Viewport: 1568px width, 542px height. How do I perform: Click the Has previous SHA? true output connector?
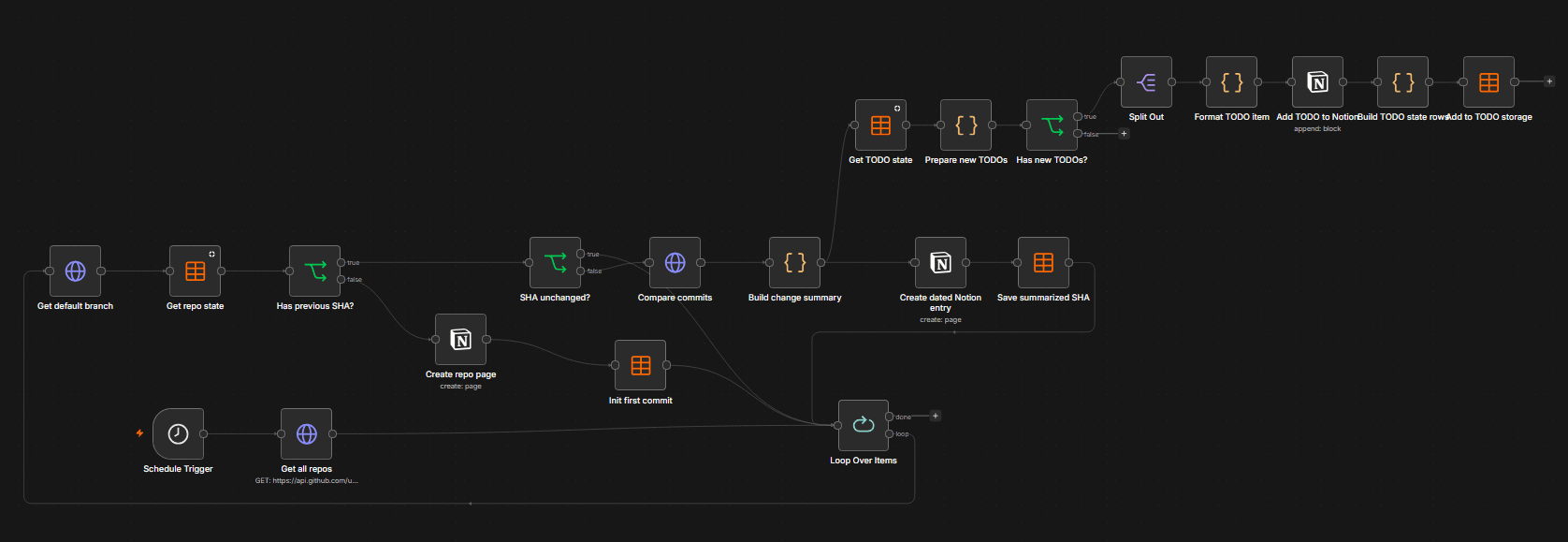click(x=341, y=262)
